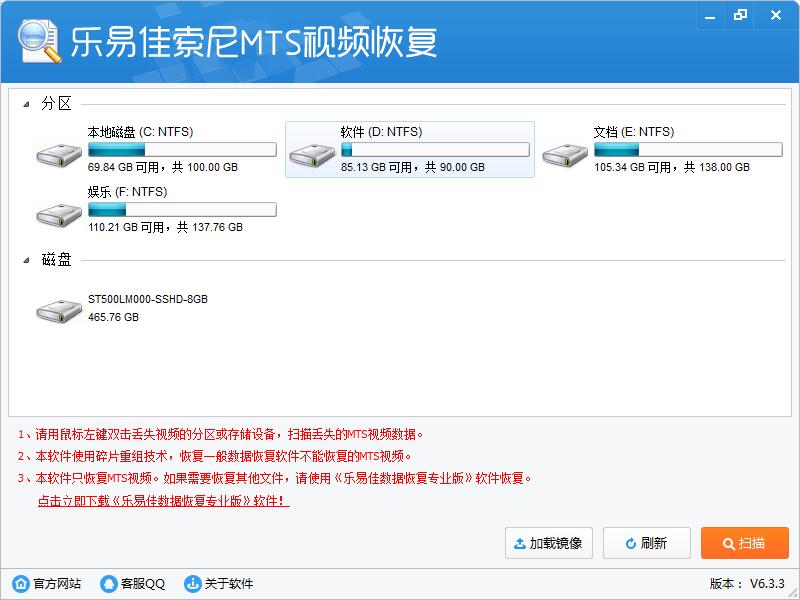This screenshot has height=600, width=800.
Task: Select the software D drive icon
Action: tap(312, 155)
